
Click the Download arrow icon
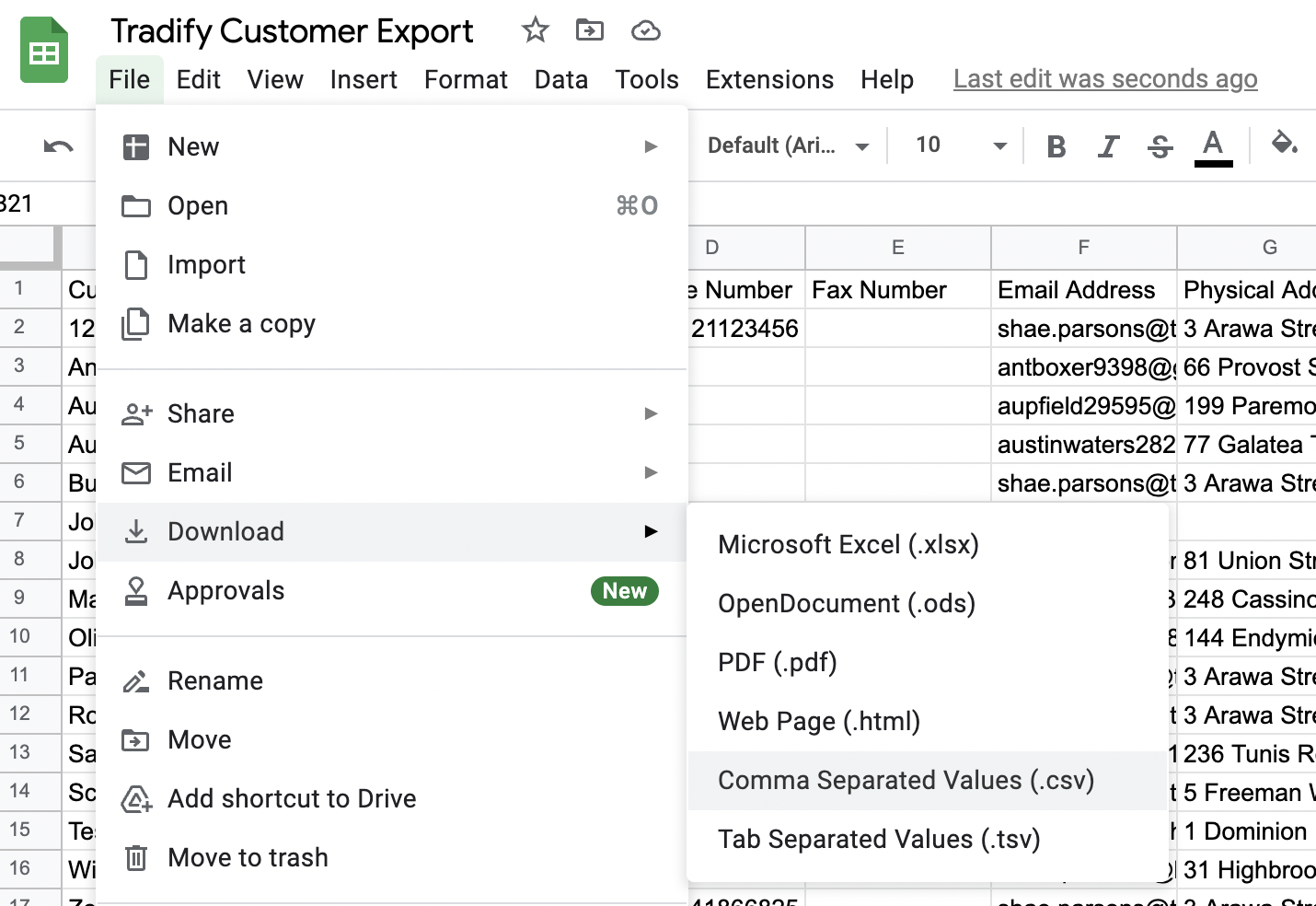136,531
